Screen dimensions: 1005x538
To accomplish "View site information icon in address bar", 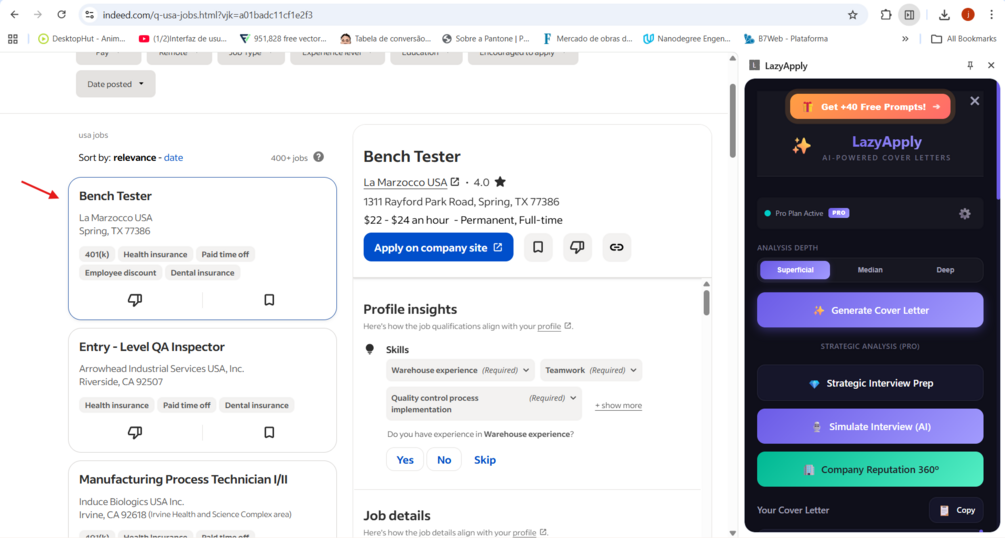I will [x=90, y=15].
